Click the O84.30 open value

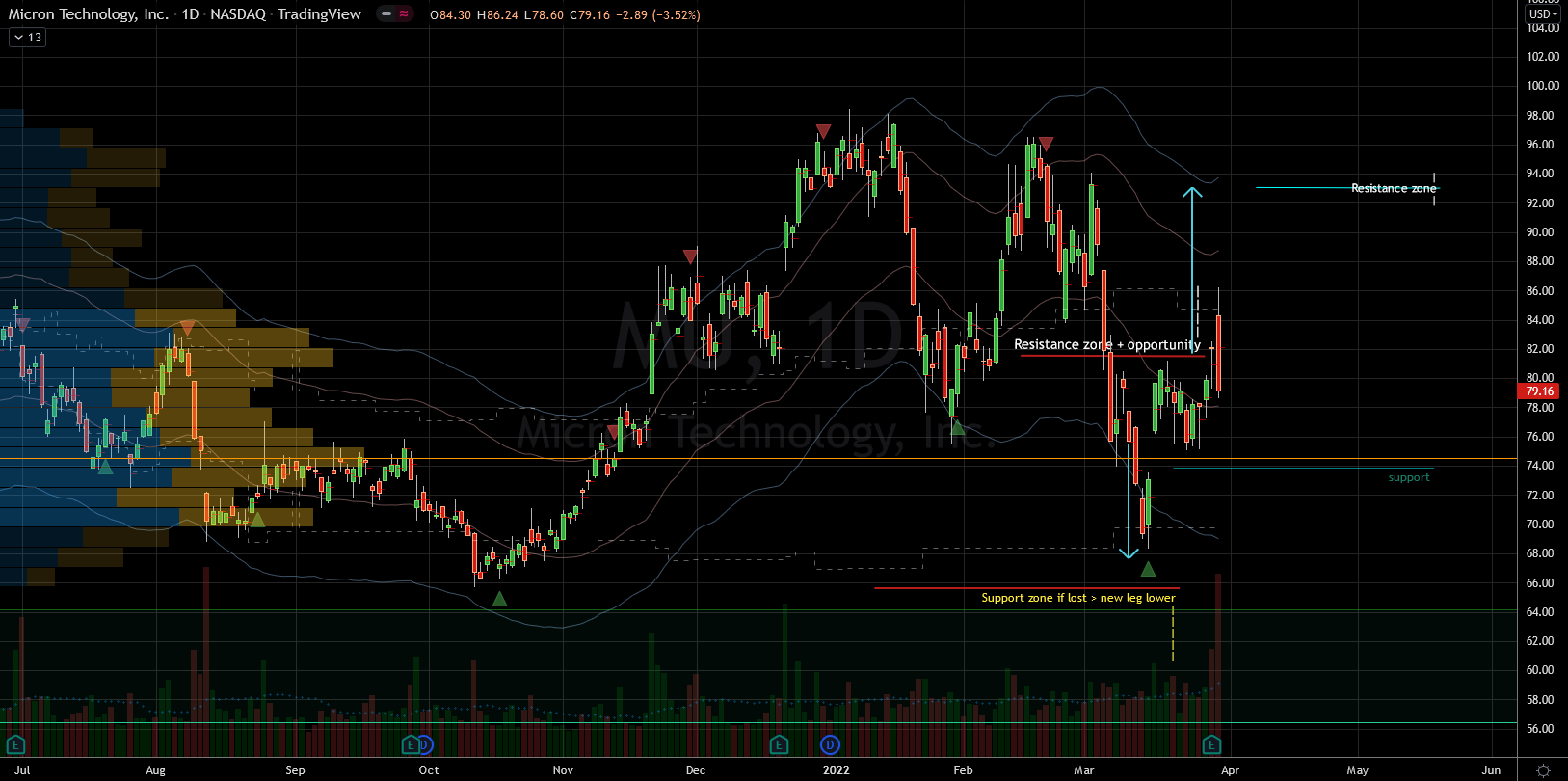click(451, 15)
